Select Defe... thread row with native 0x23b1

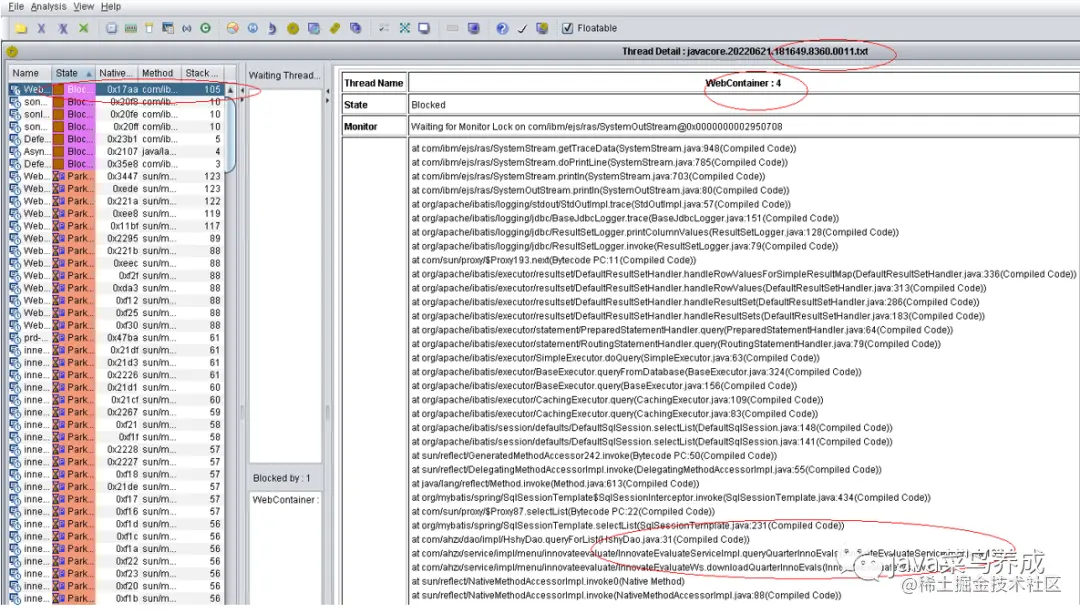(x=116, y=139)
